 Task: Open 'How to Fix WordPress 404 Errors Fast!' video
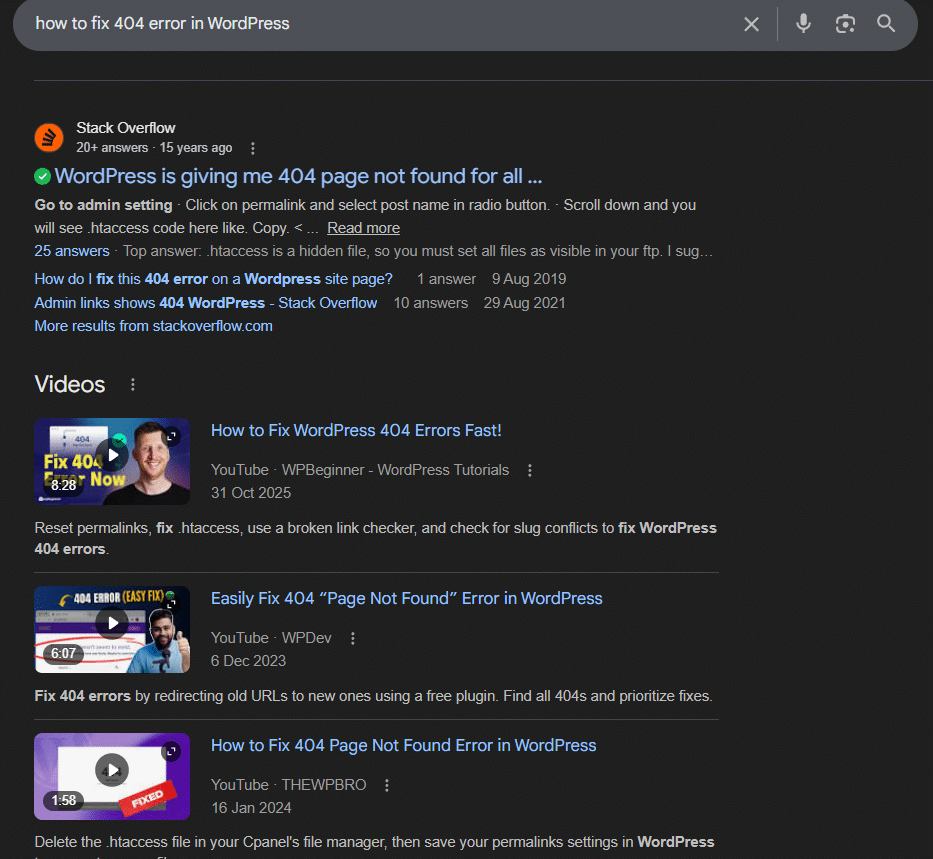coord(356,431)
